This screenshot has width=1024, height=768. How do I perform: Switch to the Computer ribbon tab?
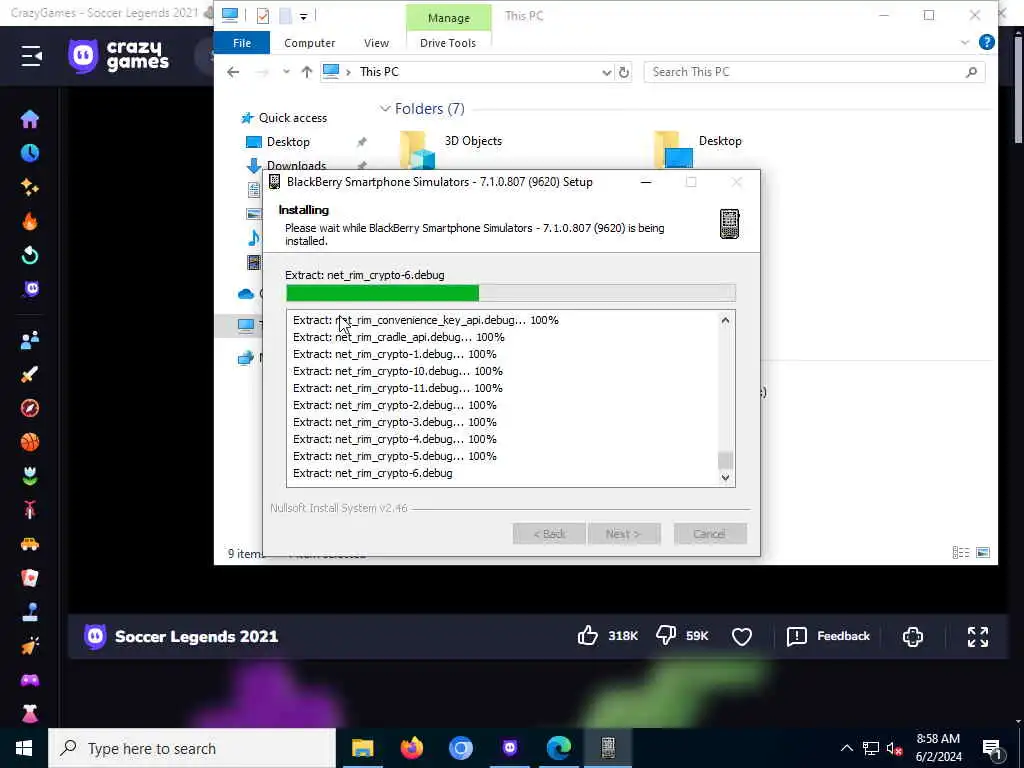pyautogui.click(x=310, y=43)
